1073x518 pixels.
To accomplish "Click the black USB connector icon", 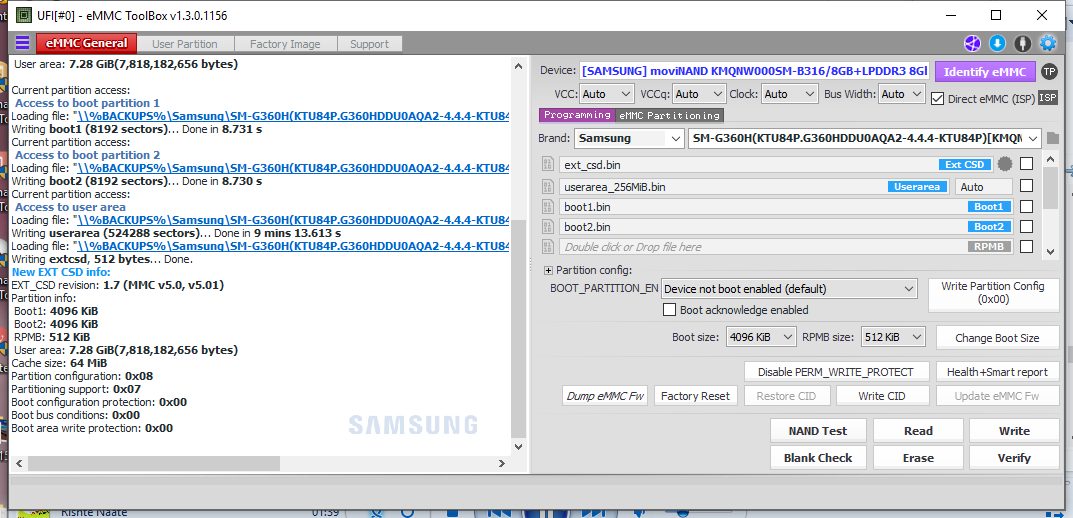I will [1022, 44].
